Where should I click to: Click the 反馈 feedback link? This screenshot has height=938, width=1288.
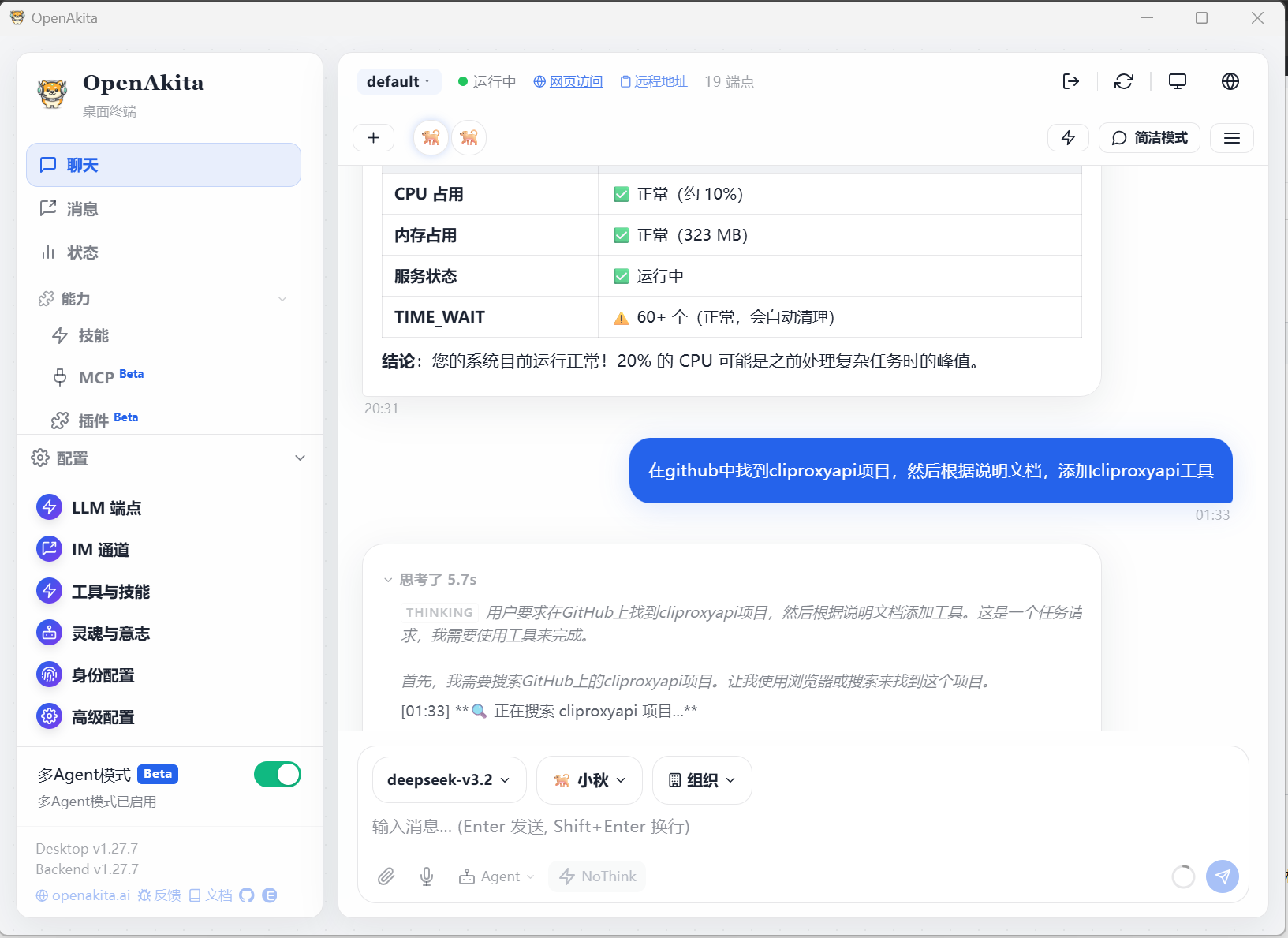click(x=159, y=895)
